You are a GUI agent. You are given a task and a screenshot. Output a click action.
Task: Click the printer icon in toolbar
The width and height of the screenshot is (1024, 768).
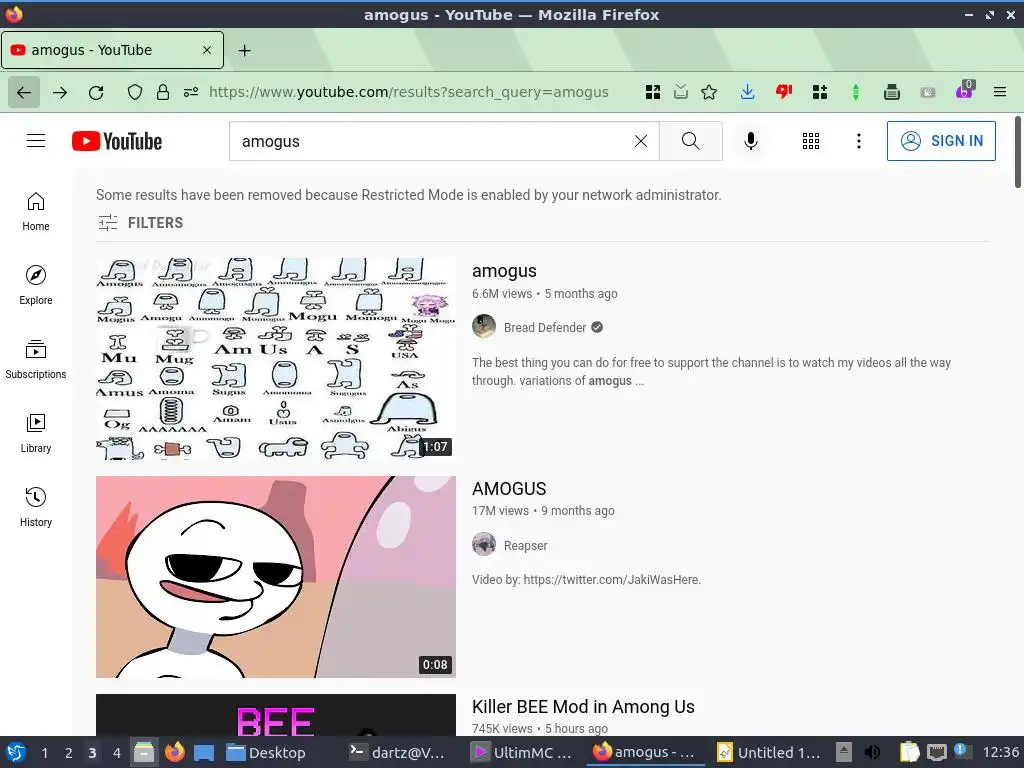click(891, 92)
